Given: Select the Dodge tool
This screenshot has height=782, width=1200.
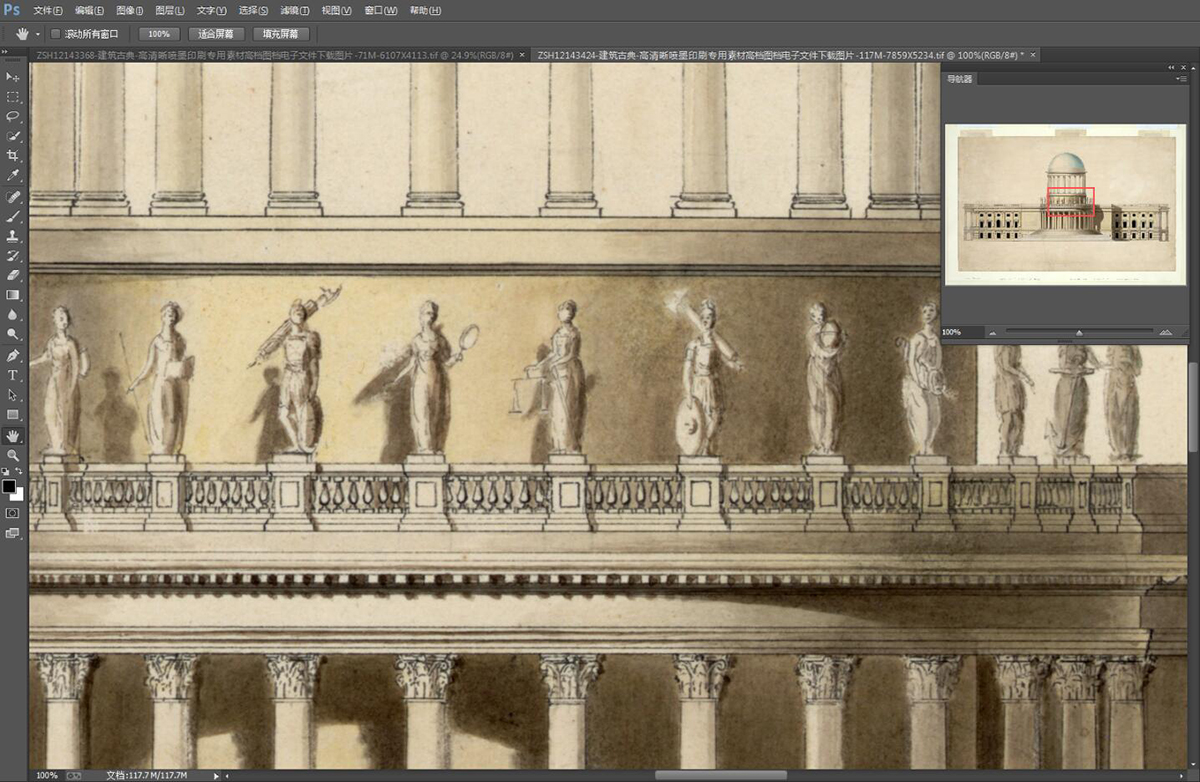Looking at the screenshot, I should (13, 335).
